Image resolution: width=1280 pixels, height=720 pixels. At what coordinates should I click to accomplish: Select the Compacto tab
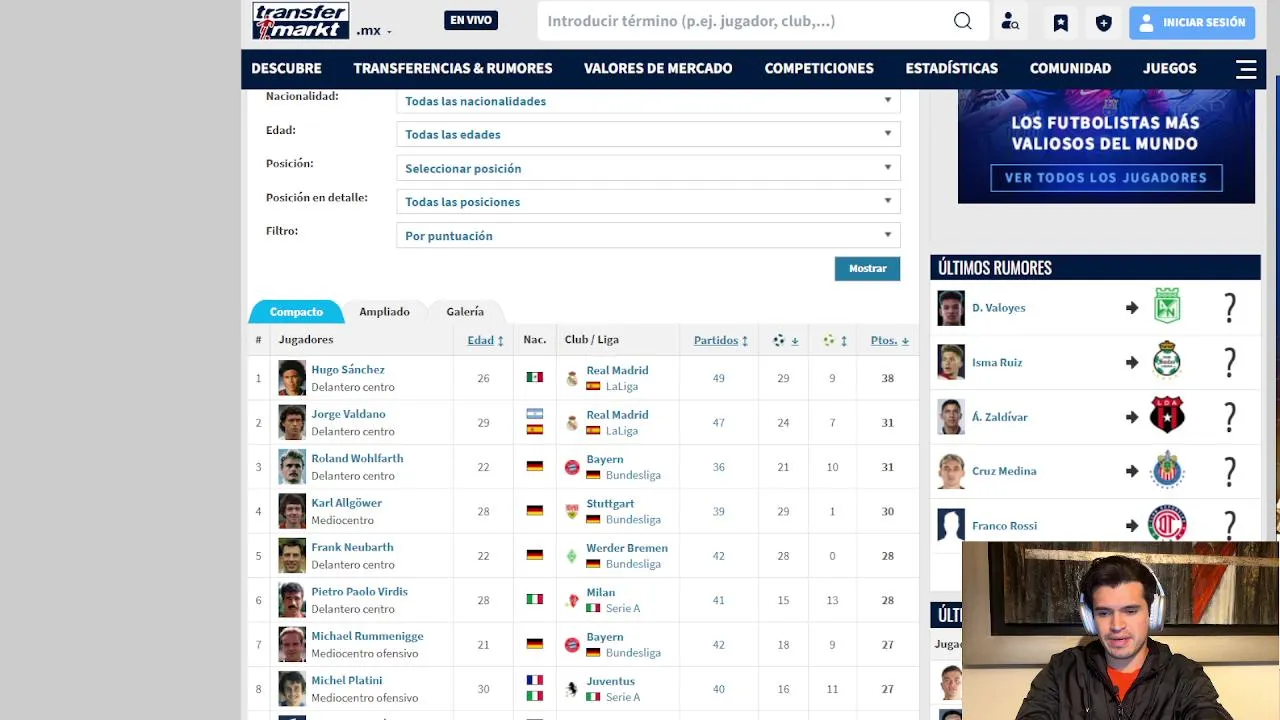296,312
